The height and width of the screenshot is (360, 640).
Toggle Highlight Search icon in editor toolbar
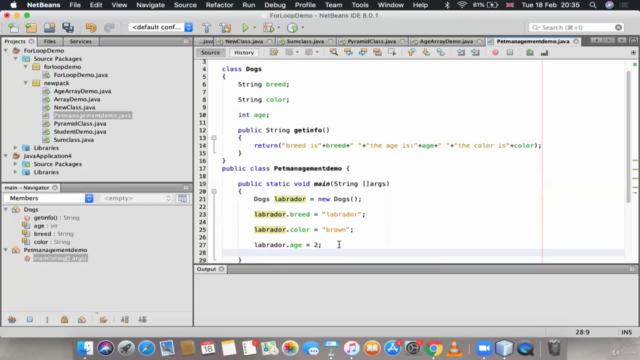pyautogui.click(x=377, y=52)
